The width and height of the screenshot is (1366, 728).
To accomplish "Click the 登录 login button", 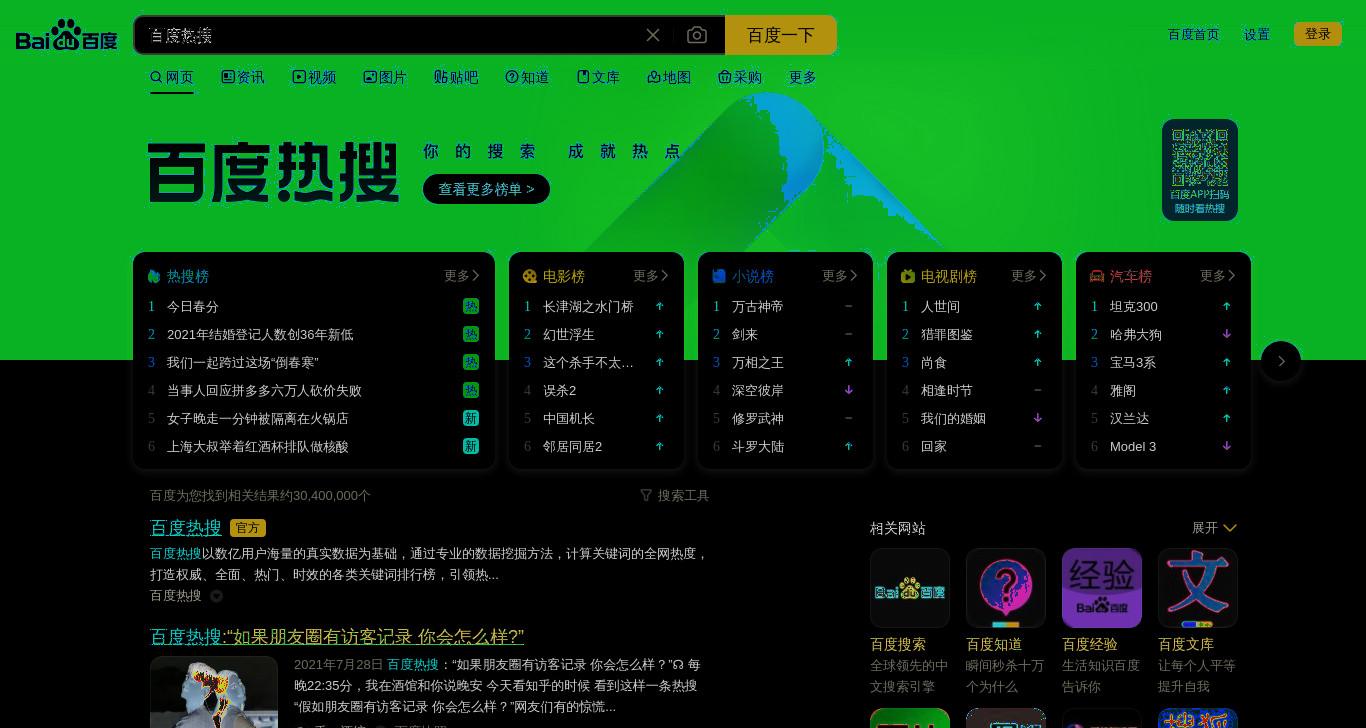I will pyautogui.click(x=1318, y=34).
